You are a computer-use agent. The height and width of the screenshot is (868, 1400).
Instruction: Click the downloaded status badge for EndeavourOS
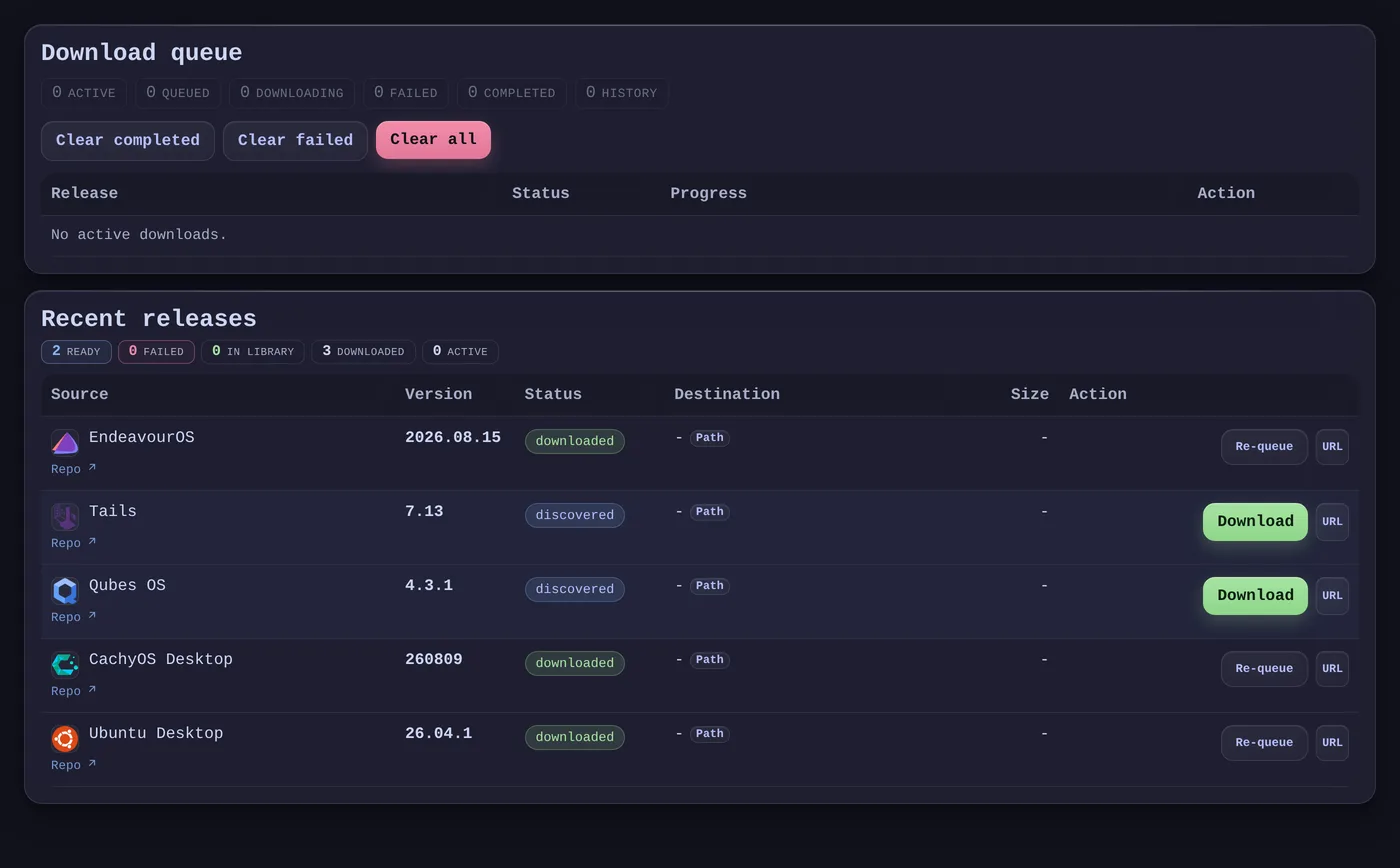pyautogui.click(x=575, y=441)
